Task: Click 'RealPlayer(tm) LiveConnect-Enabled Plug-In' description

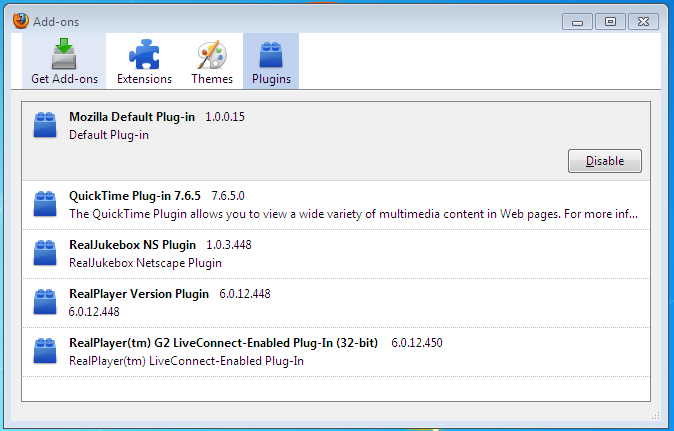Action: pyautogui.click(x=187, y=361)
